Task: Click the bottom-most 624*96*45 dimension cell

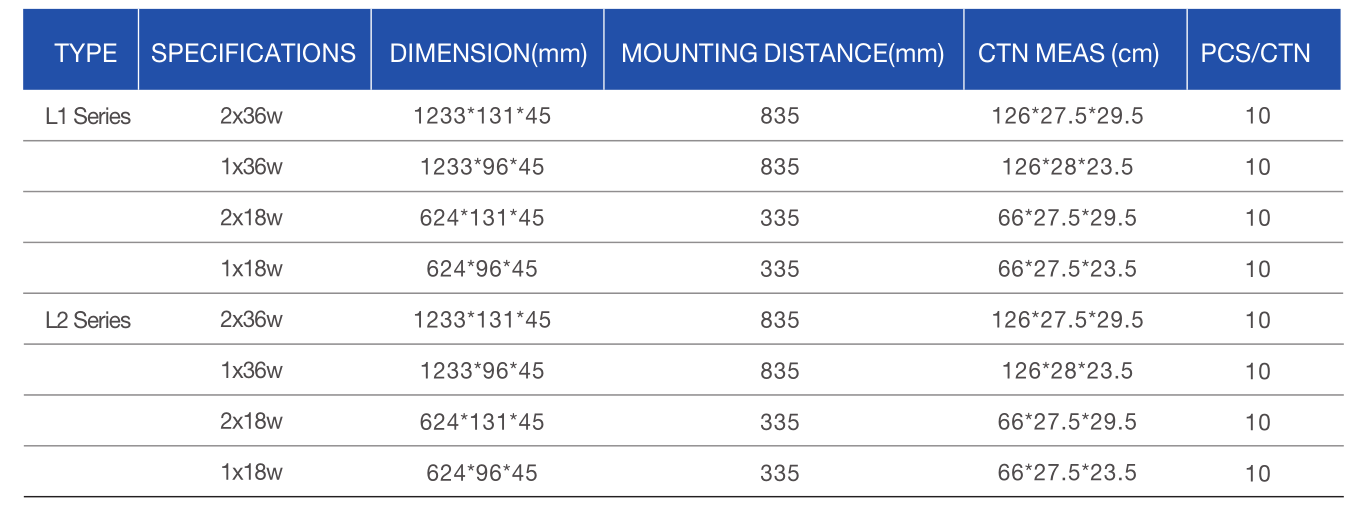Action: (x=482, y=472)
